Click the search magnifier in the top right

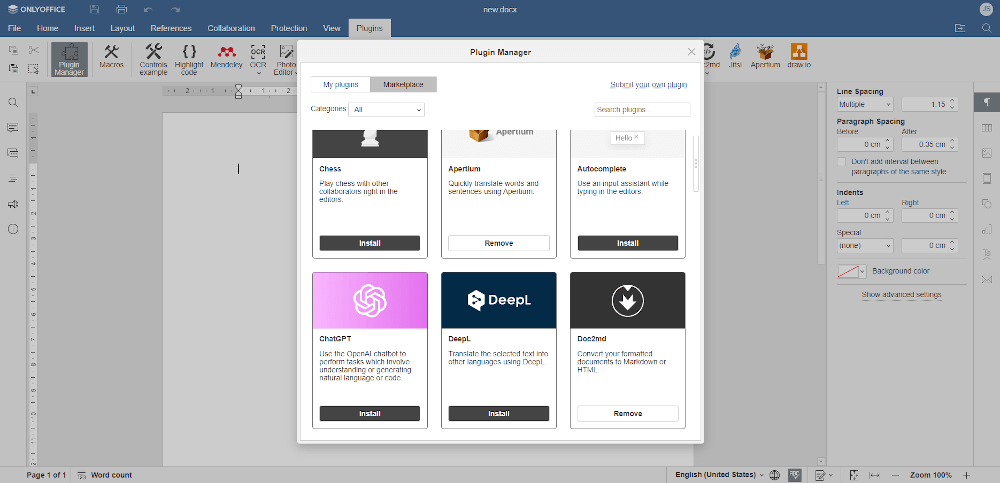point(987,28)
